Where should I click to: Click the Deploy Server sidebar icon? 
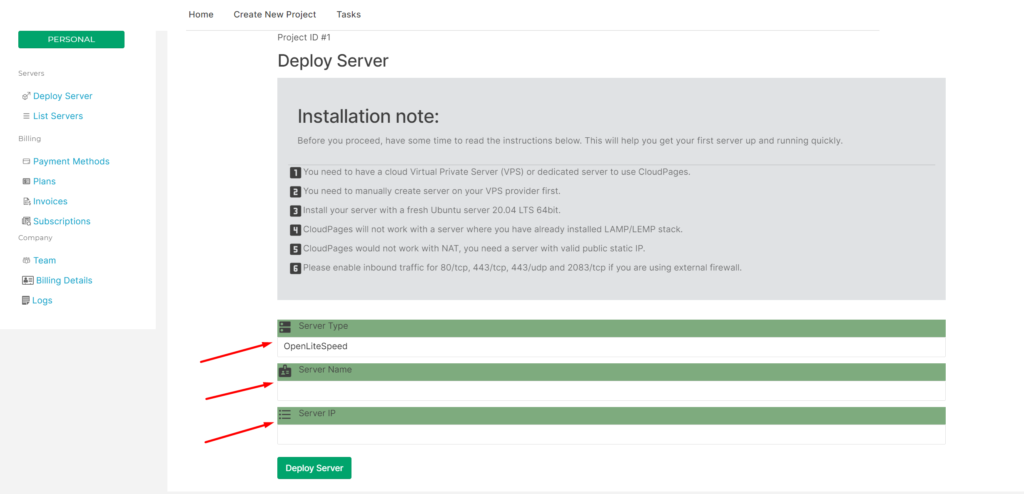26,96
